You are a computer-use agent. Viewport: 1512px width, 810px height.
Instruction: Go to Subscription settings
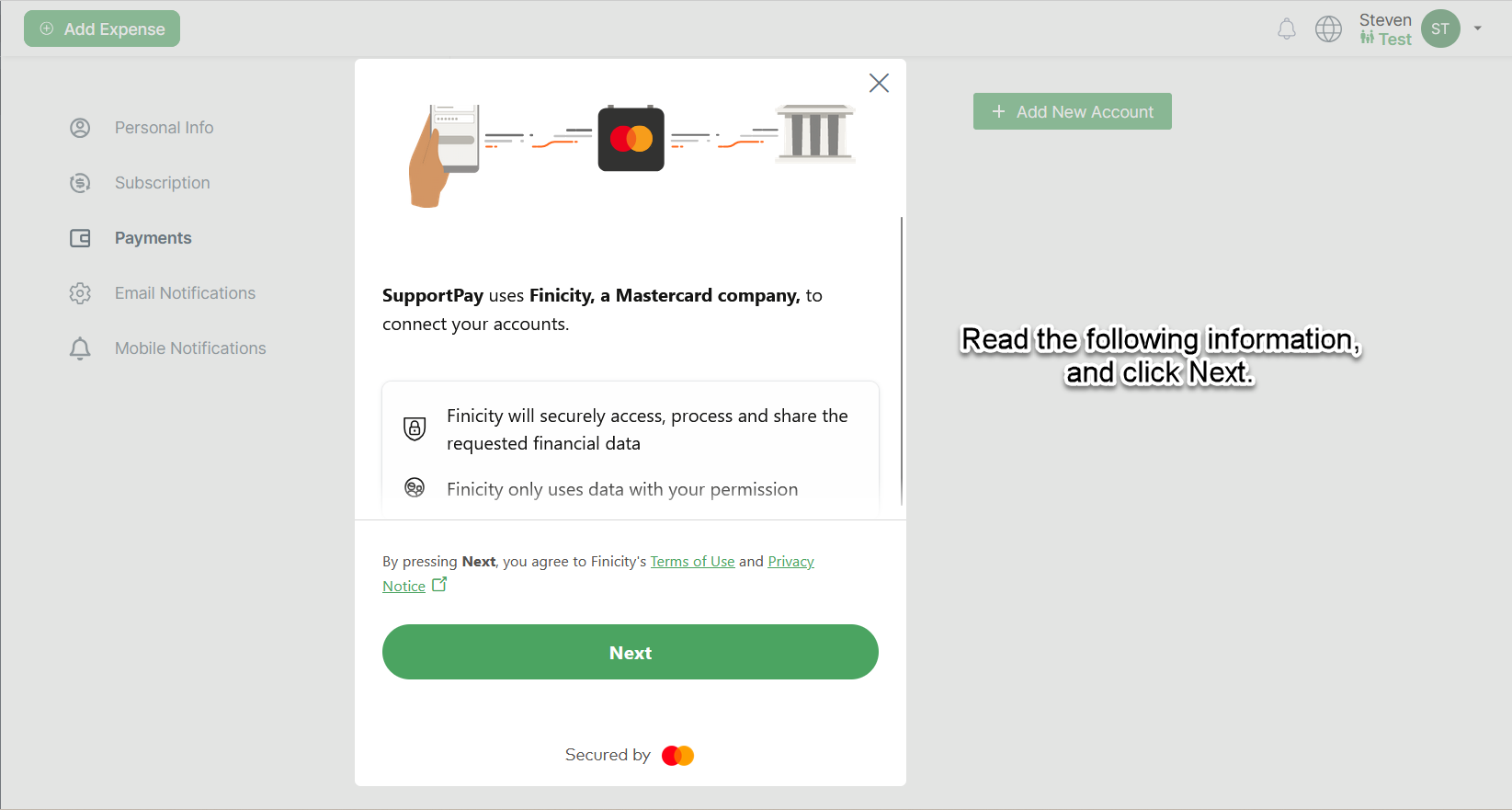(x=162, y=183)
